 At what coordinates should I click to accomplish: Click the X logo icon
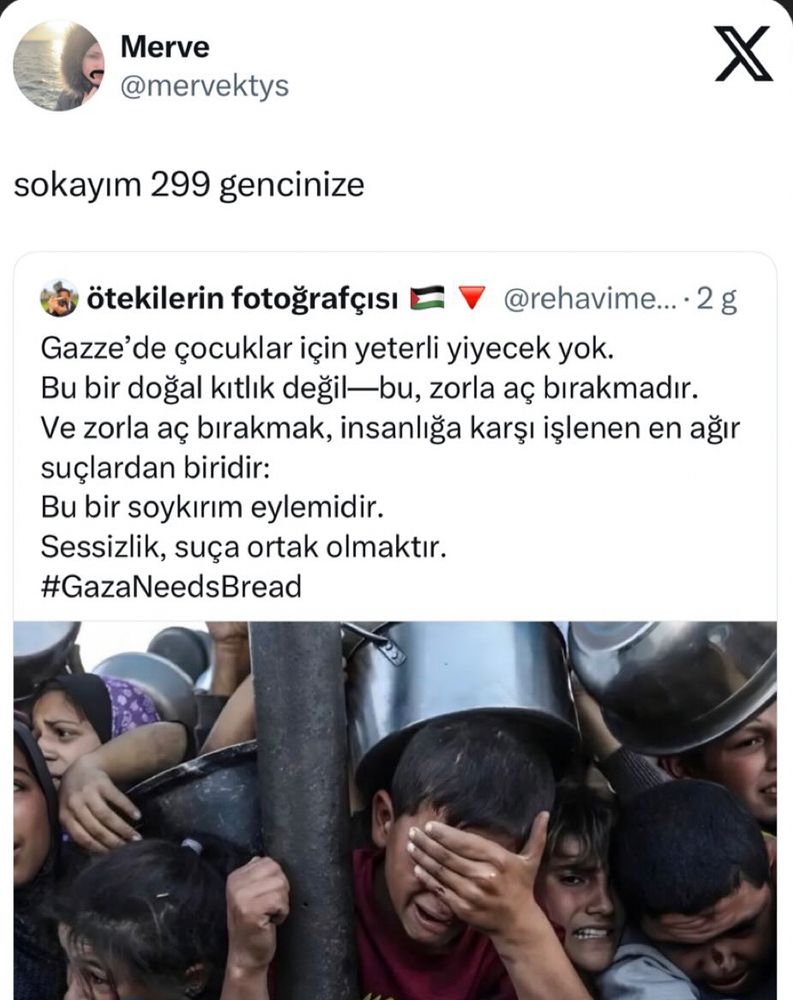pos(743,54)
